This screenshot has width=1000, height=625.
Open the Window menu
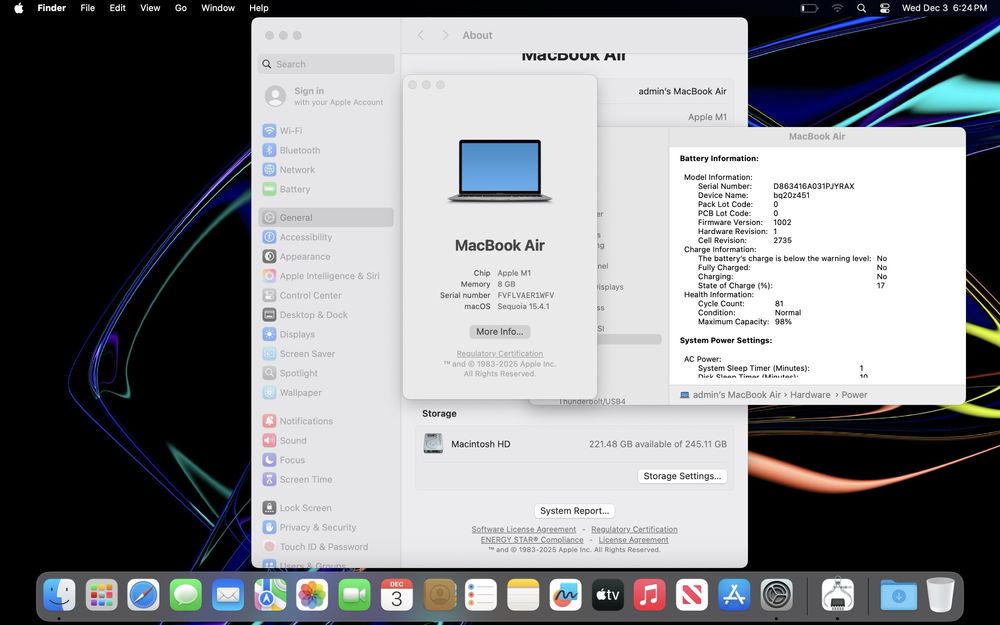(x=218, y=8)
